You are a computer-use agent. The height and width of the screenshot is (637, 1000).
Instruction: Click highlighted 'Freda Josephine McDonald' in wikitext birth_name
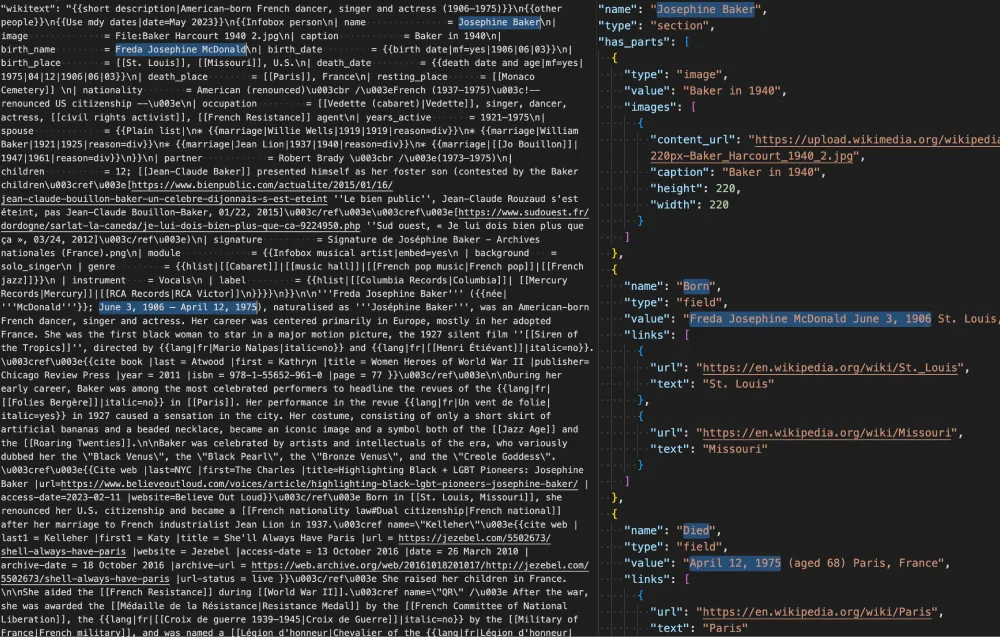(180, 49)
